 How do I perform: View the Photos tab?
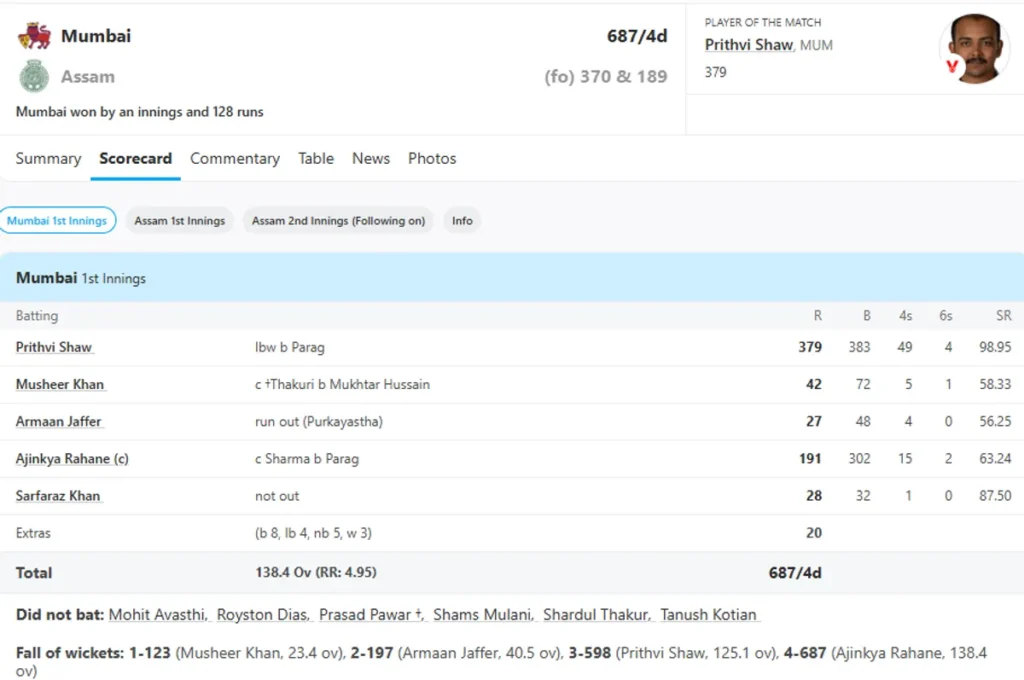(x=432, y=158)
